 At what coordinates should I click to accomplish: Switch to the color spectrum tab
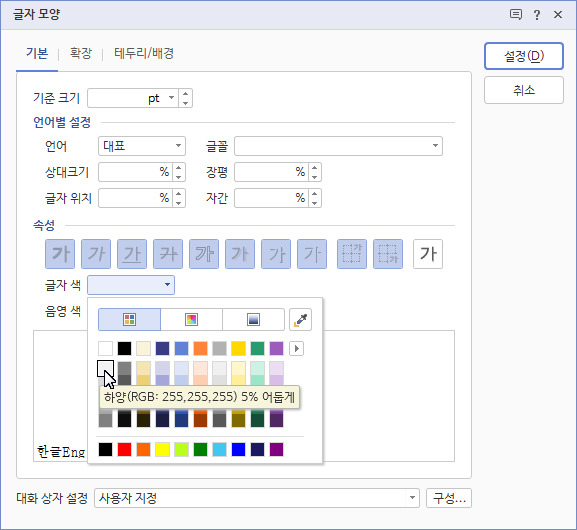point(191,319)
